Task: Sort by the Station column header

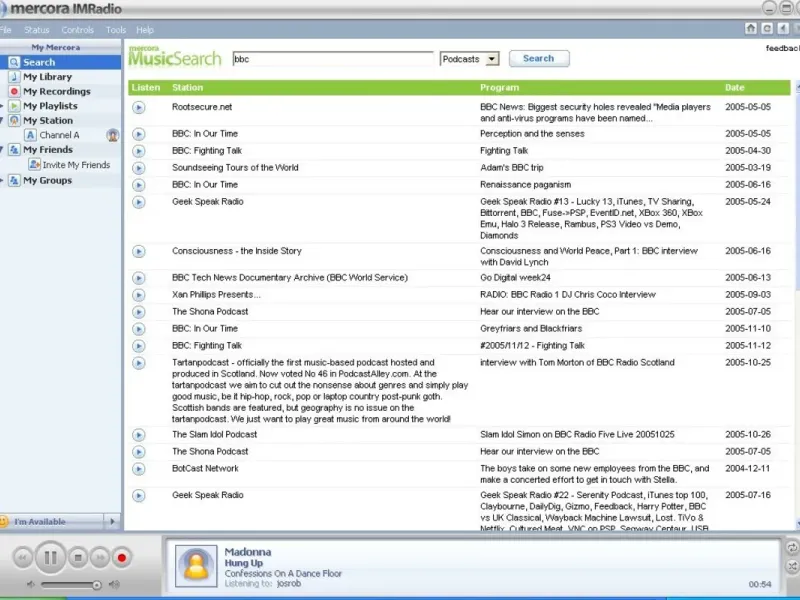Action: click(x=187, y=88)
